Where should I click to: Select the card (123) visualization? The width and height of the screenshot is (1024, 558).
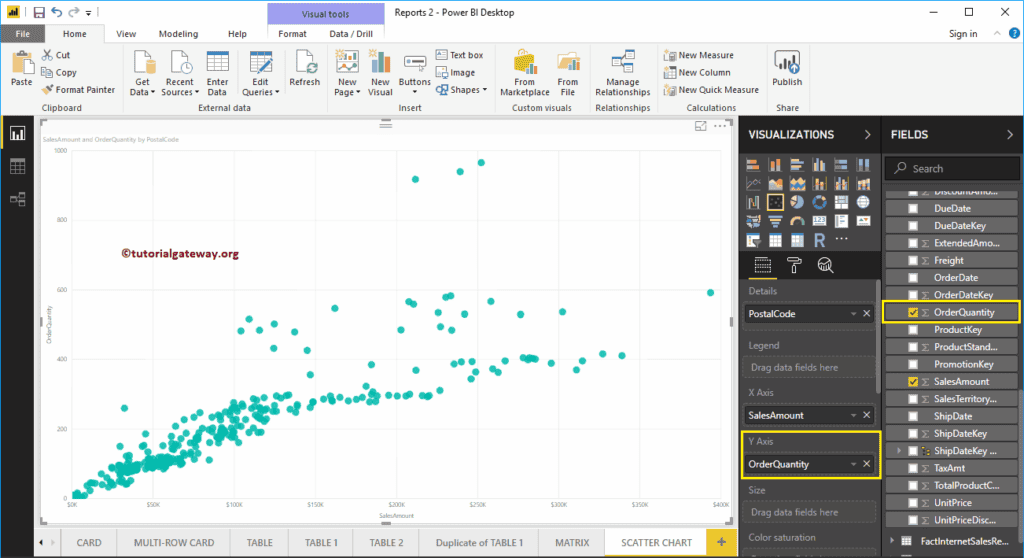[x=819, y=222]
